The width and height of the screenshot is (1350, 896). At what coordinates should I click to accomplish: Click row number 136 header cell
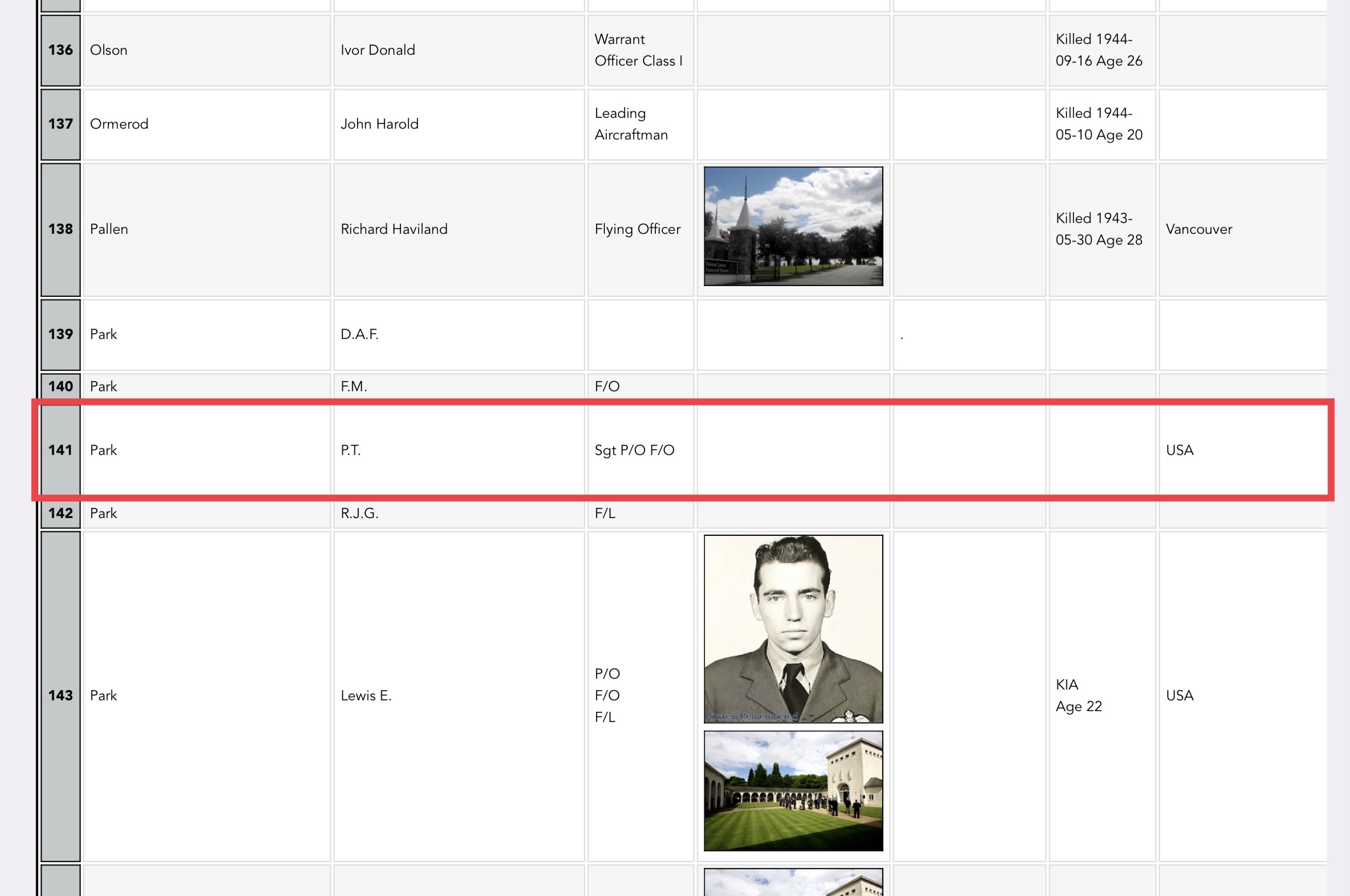[61, 50]
